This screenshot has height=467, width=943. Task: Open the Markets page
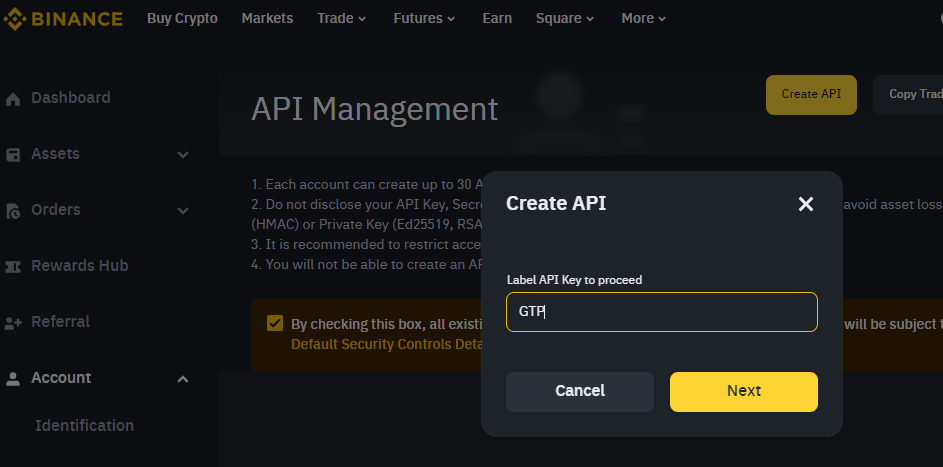[267, 19]
